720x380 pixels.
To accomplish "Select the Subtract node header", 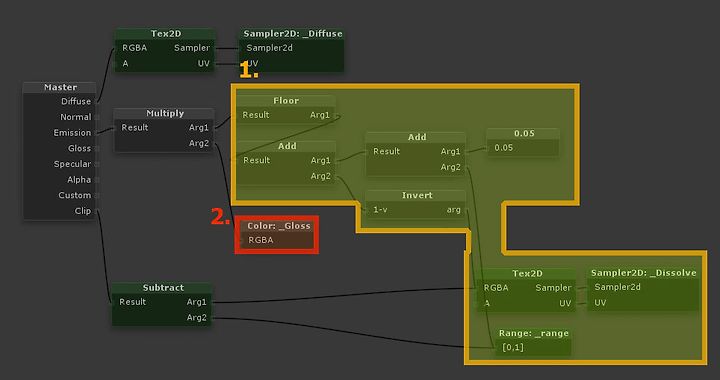I will click(x=163, y=288).
